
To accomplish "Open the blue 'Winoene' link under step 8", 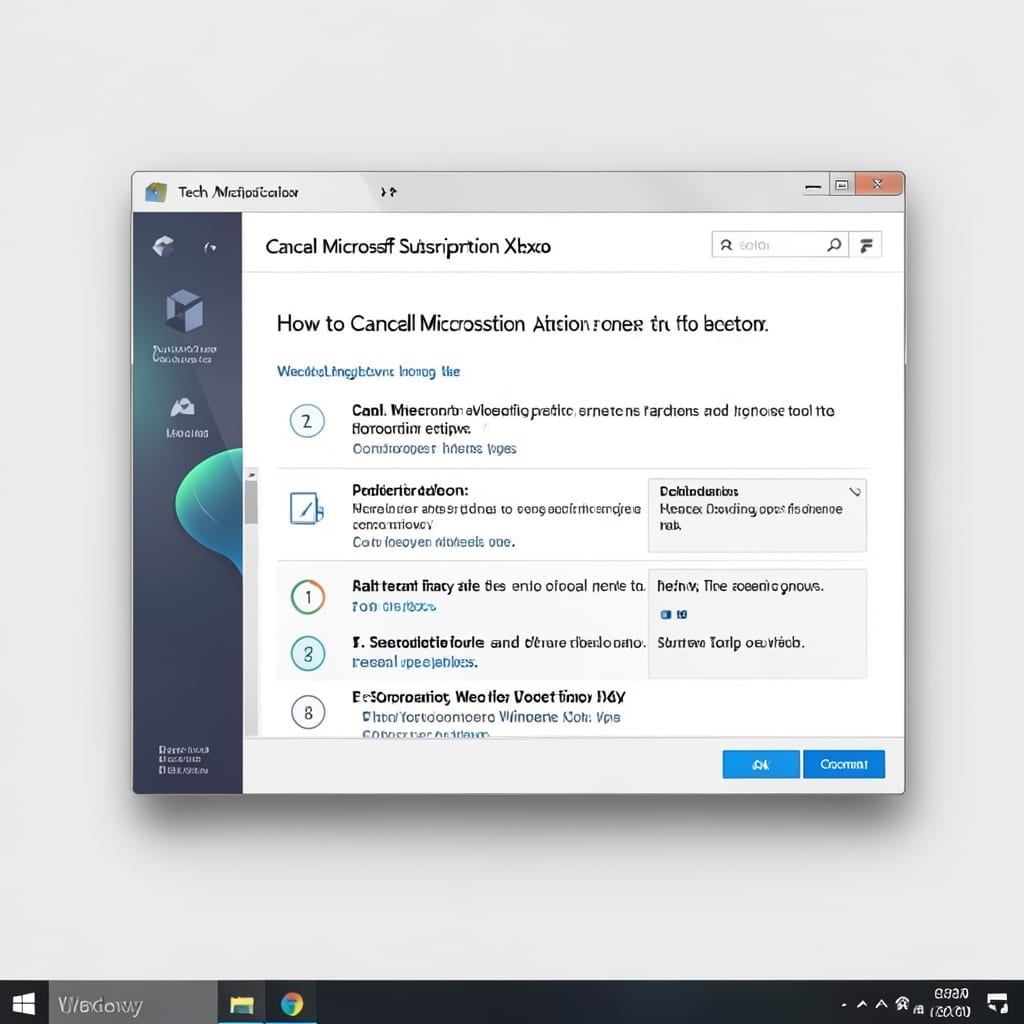I will click(491, 717).
